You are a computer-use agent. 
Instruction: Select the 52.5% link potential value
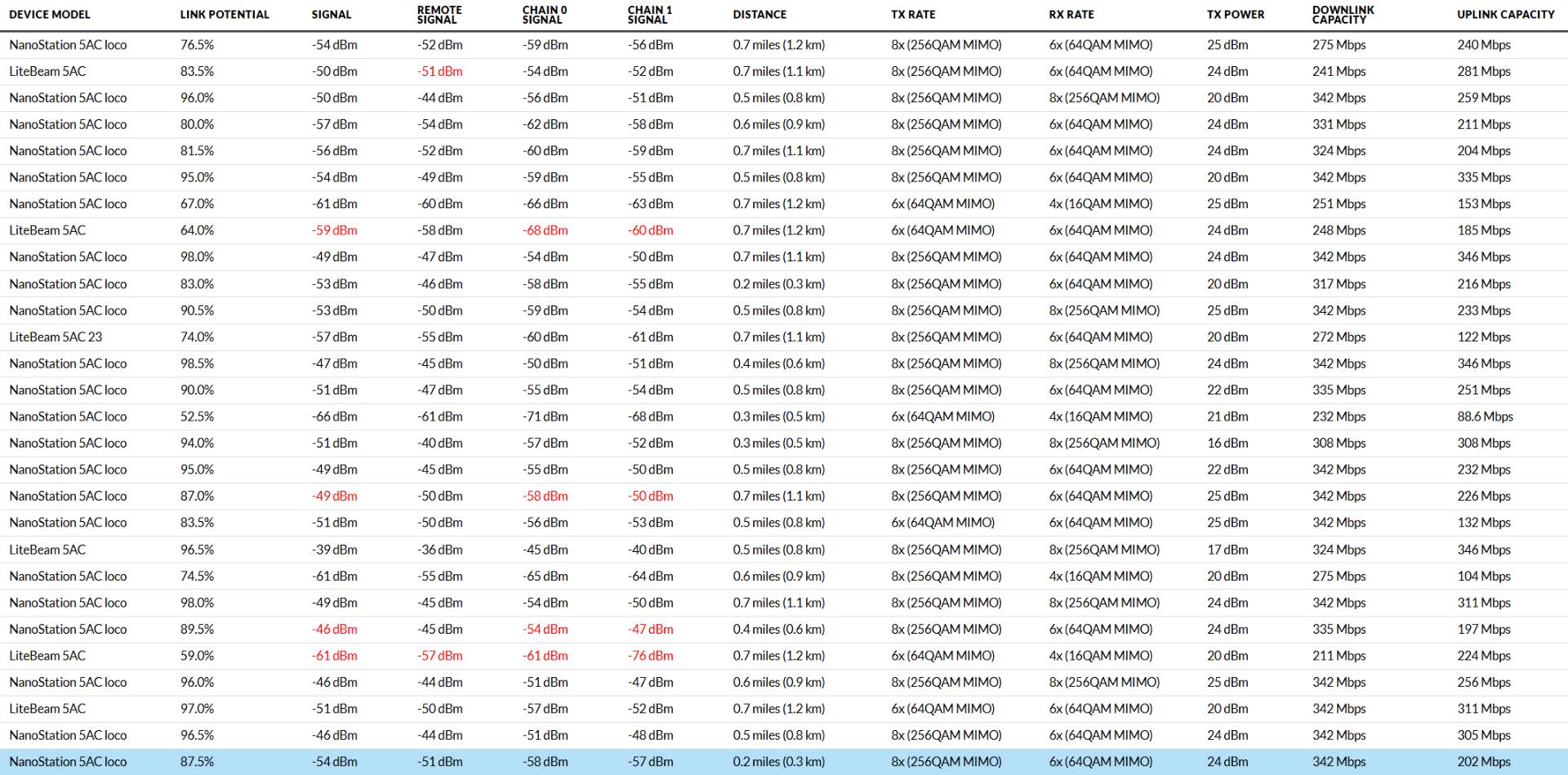click(x=197, y=417)
